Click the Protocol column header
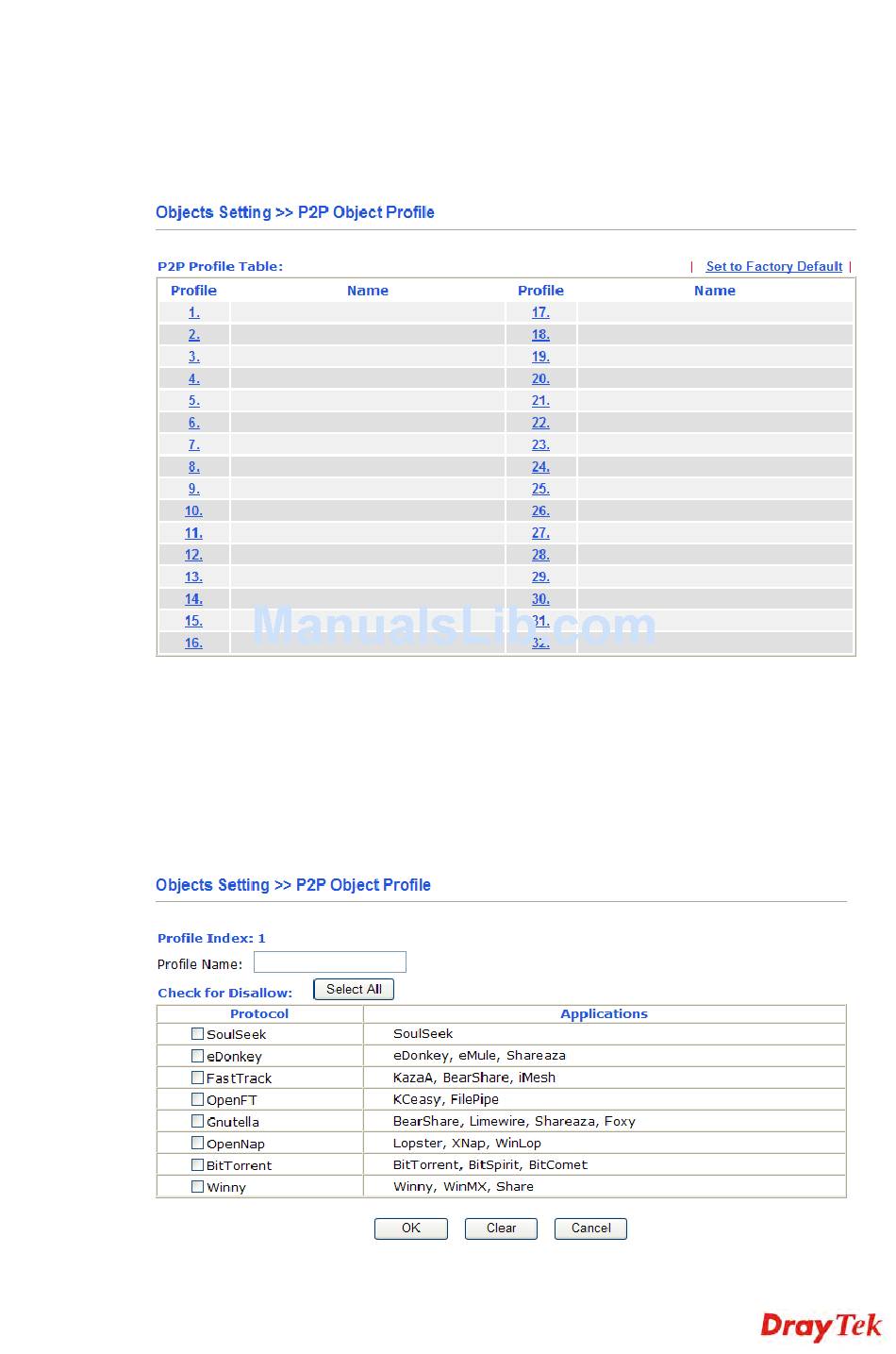The width and height of the screenshot is (896, 1354). pyautogui.click(x=259, y=1013)
